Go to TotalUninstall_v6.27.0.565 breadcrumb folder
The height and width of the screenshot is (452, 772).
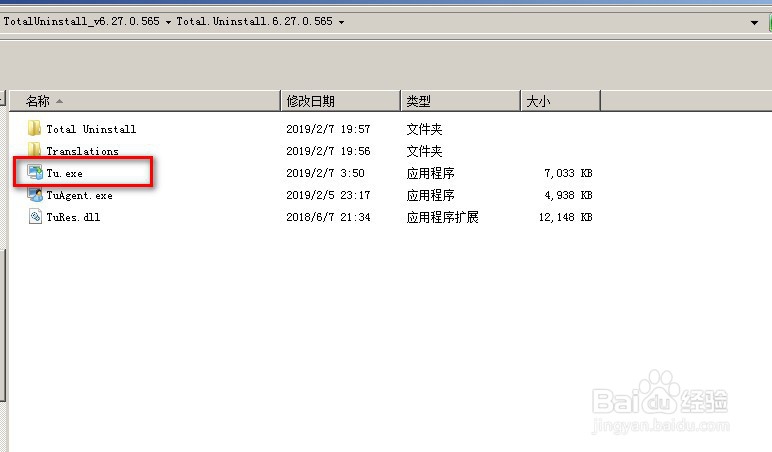click(82, 21)
